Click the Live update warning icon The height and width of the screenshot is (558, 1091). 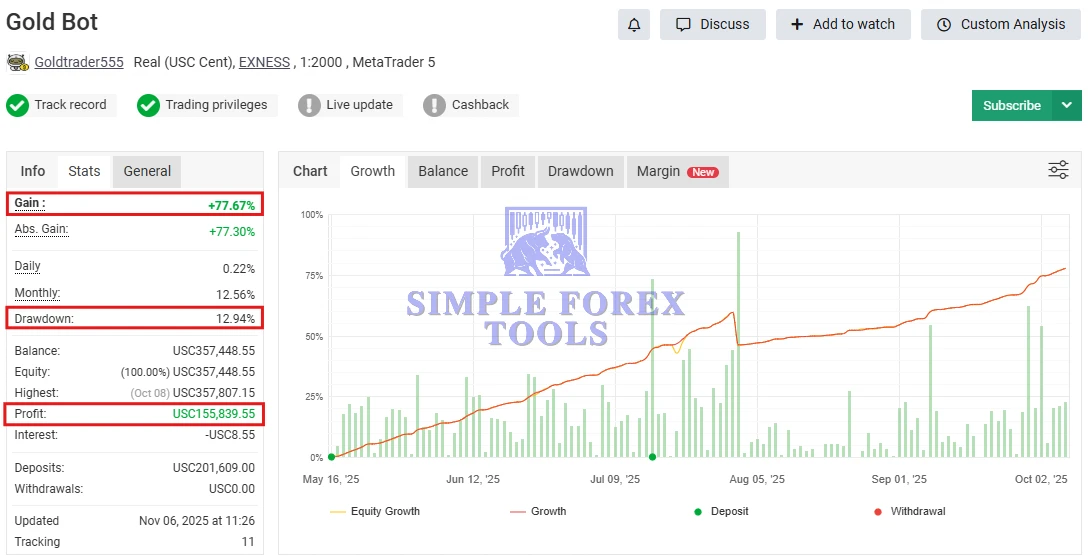pyautogui.click(x=309, y=105)
